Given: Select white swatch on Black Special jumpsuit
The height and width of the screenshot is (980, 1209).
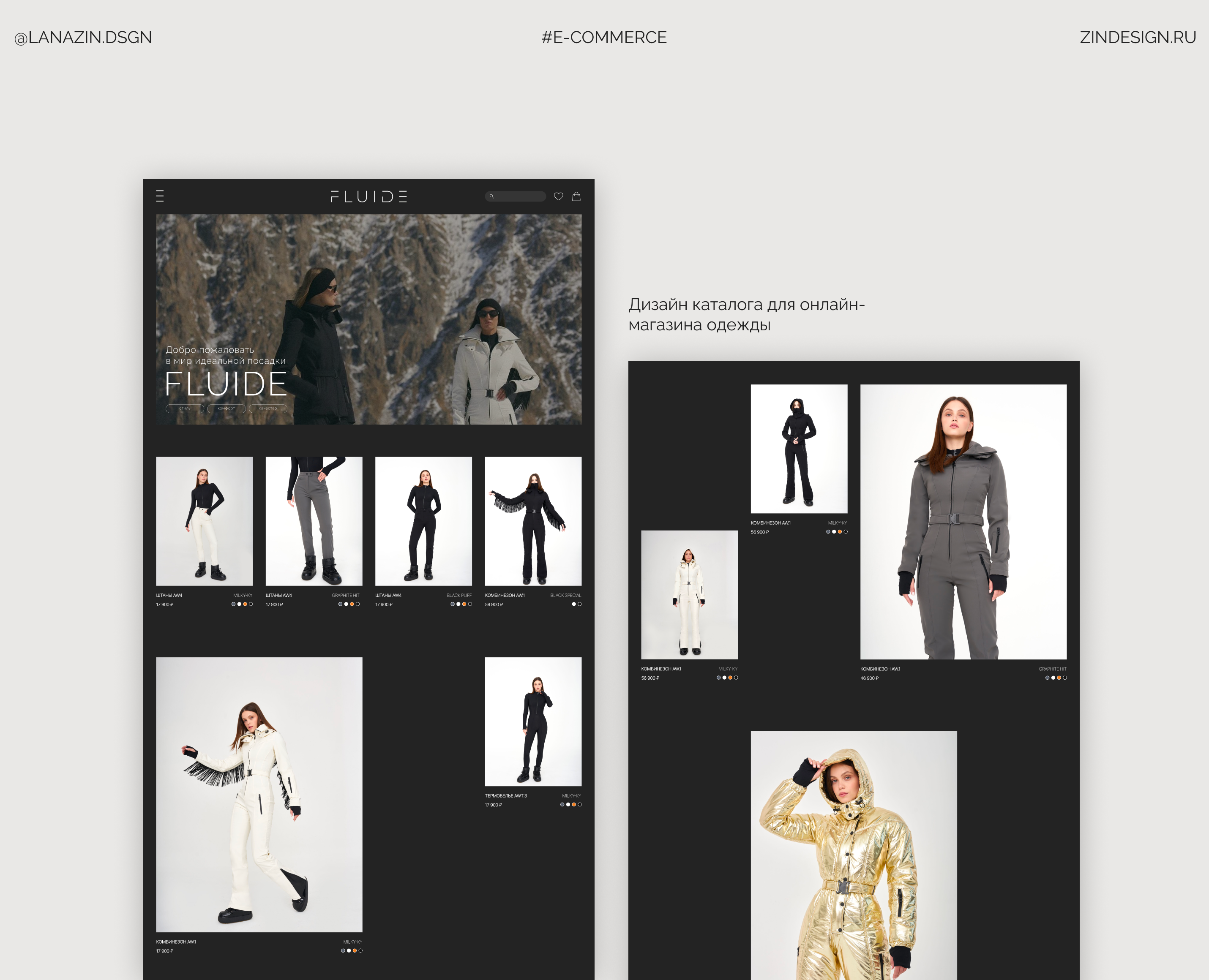Looking at the screenshot, I should [x=574, y=604].
